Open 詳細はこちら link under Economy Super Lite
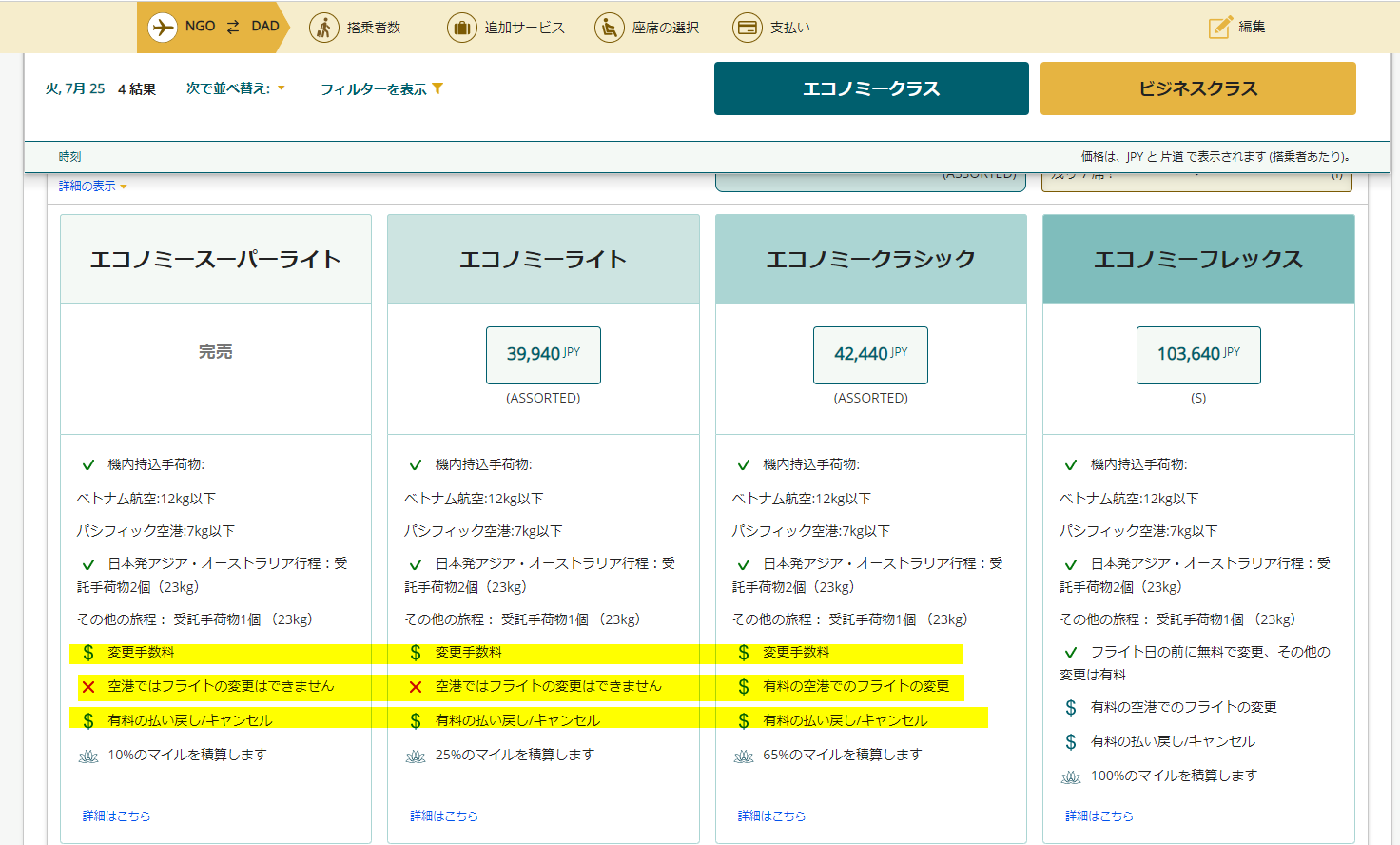1400x845 pixels. pyautogui.click(x=116, y=816)
